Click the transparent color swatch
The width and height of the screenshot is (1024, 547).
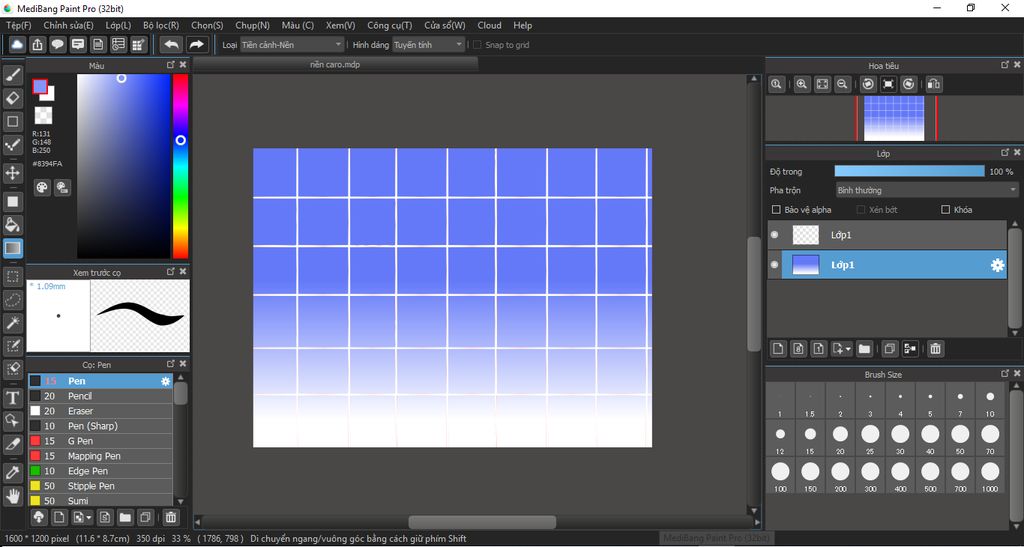point(43,116)
